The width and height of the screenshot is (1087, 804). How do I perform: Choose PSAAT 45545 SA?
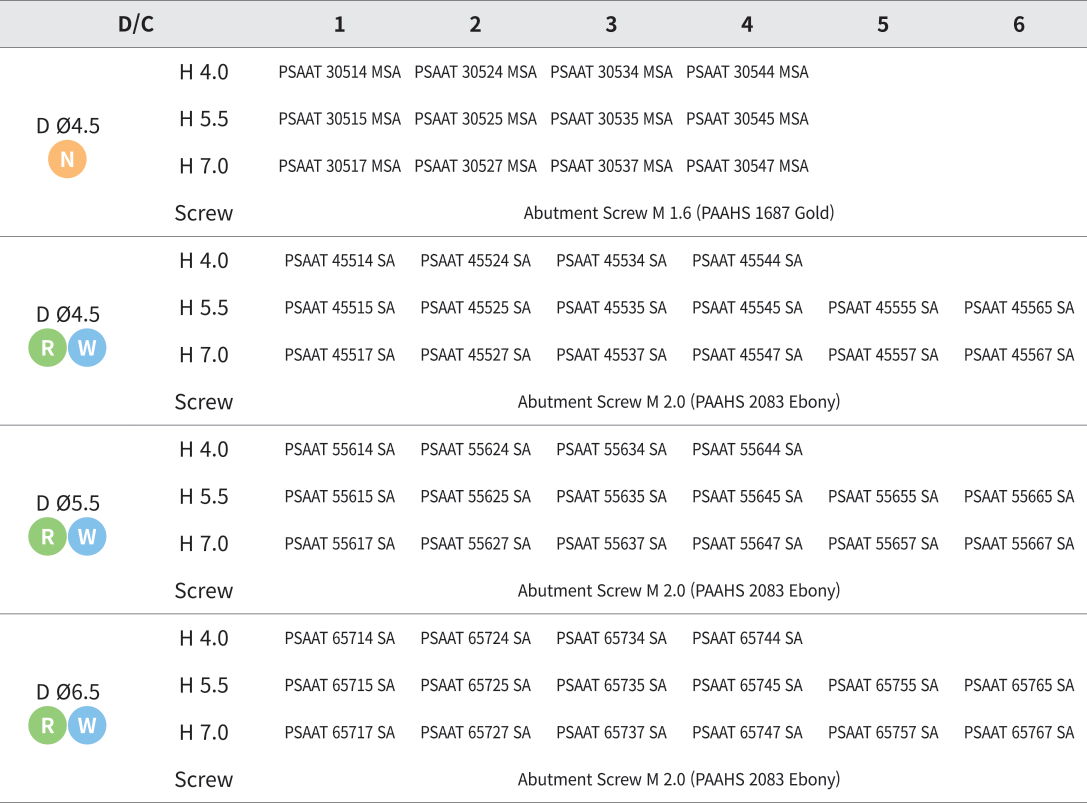click(747, 308)
